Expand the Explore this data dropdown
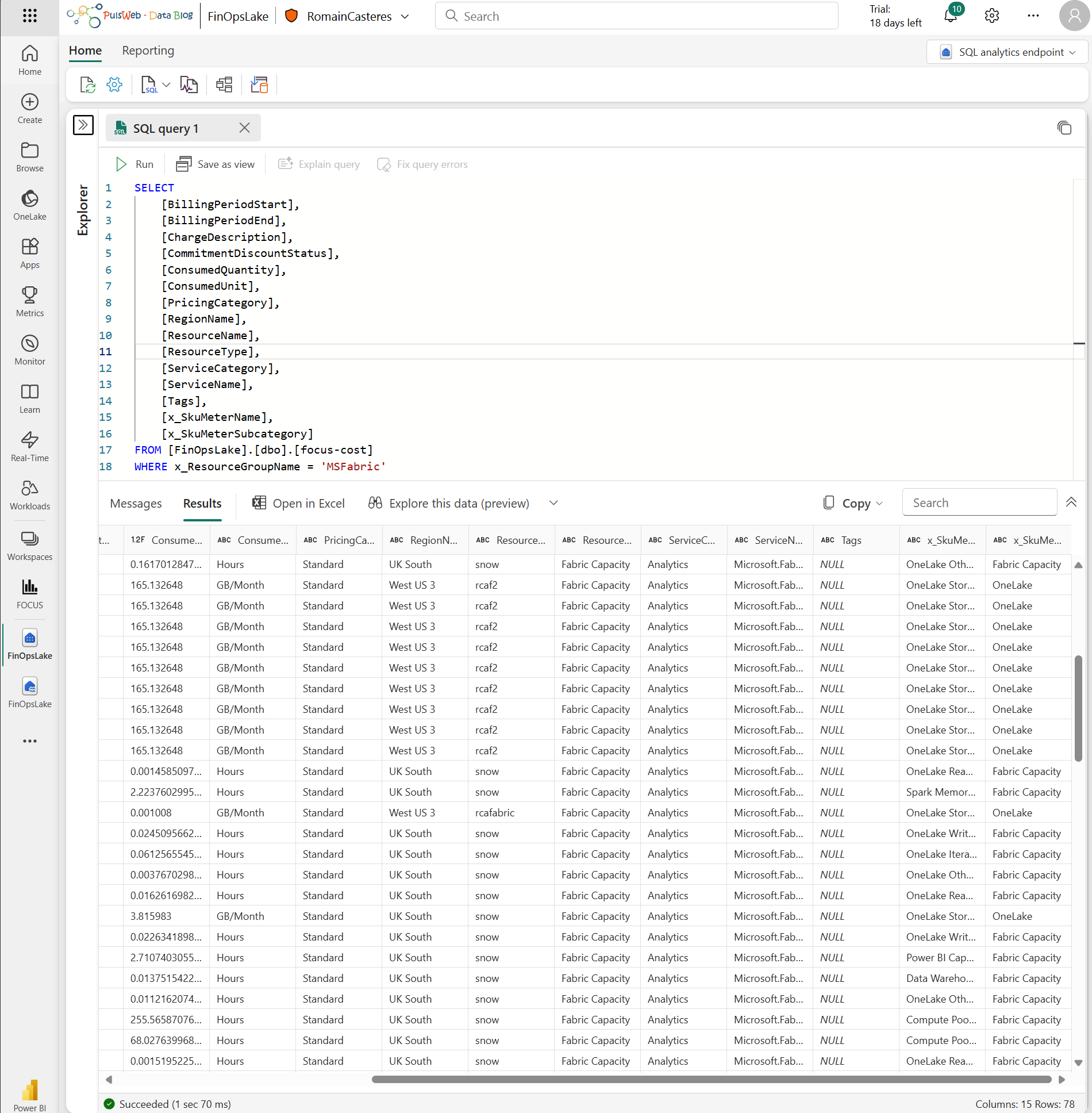1092x1113 pixels. click(x=553, y=502)
